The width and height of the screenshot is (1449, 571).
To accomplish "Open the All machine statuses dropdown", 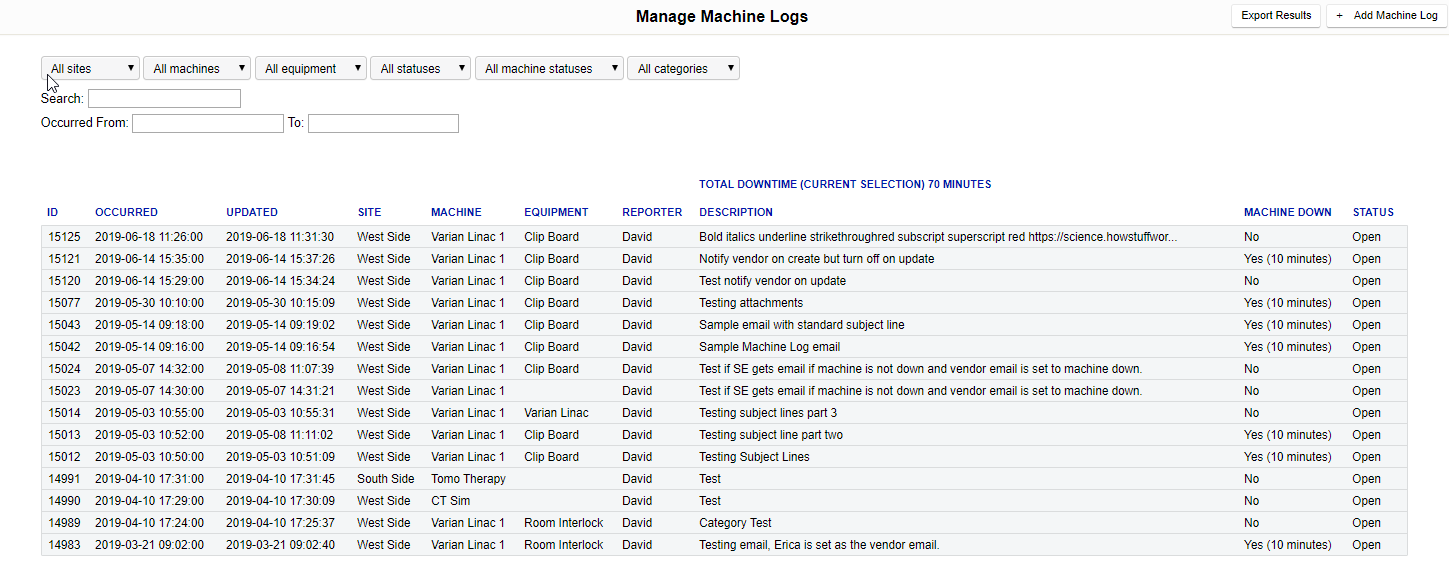I will (x=549, y=69).
